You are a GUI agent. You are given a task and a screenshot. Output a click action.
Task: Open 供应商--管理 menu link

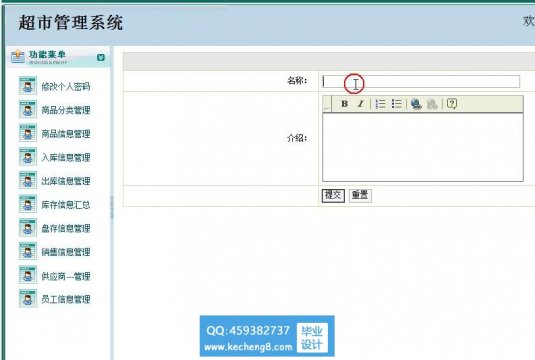66,276
